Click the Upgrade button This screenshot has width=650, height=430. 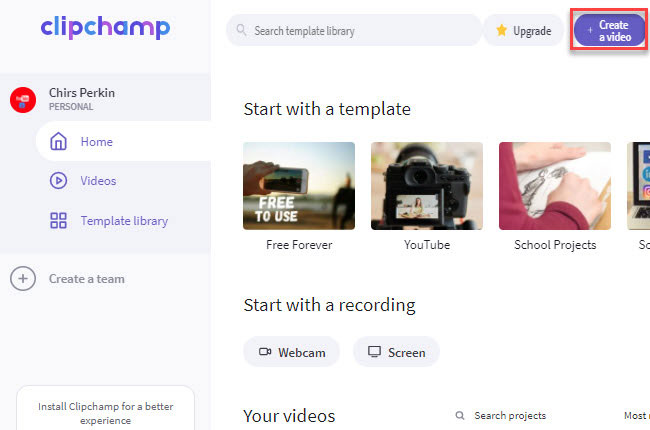click(x=524, y=30)
